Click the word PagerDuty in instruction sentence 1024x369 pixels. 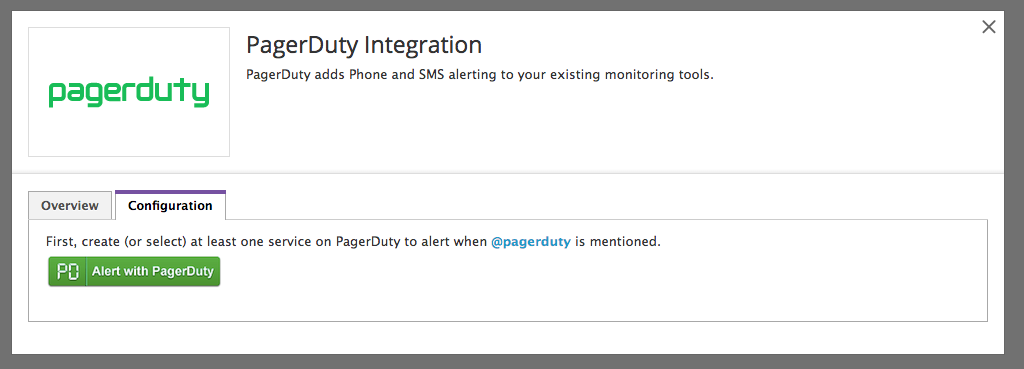tap(368, 242)
